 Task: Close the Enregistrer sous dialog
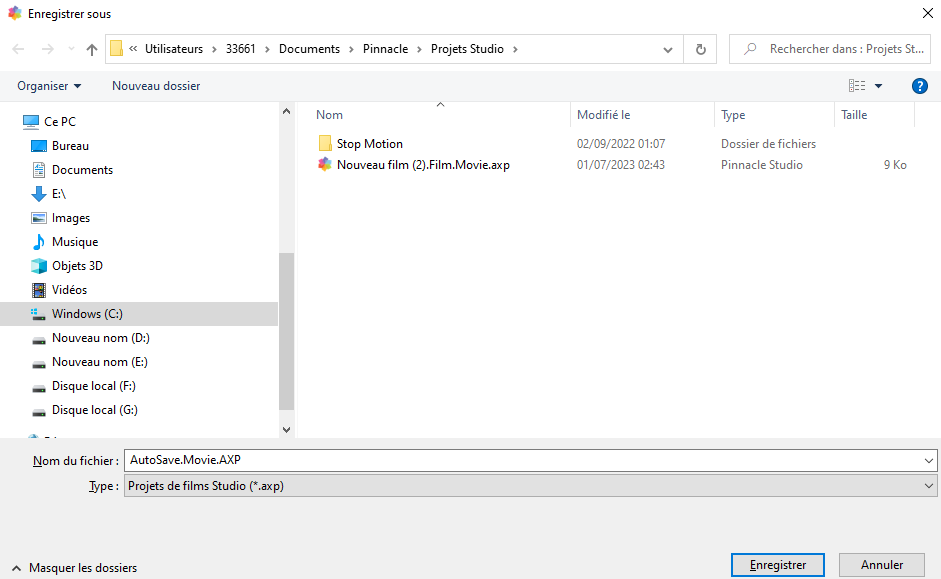coord(927,13)
